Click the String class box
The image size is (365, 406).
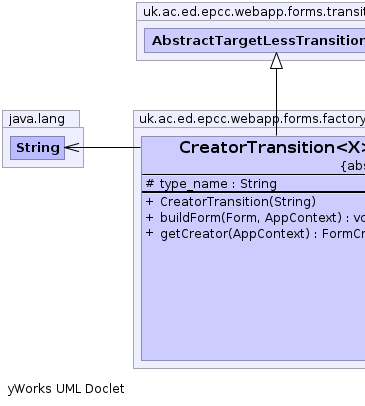[37, 148]
